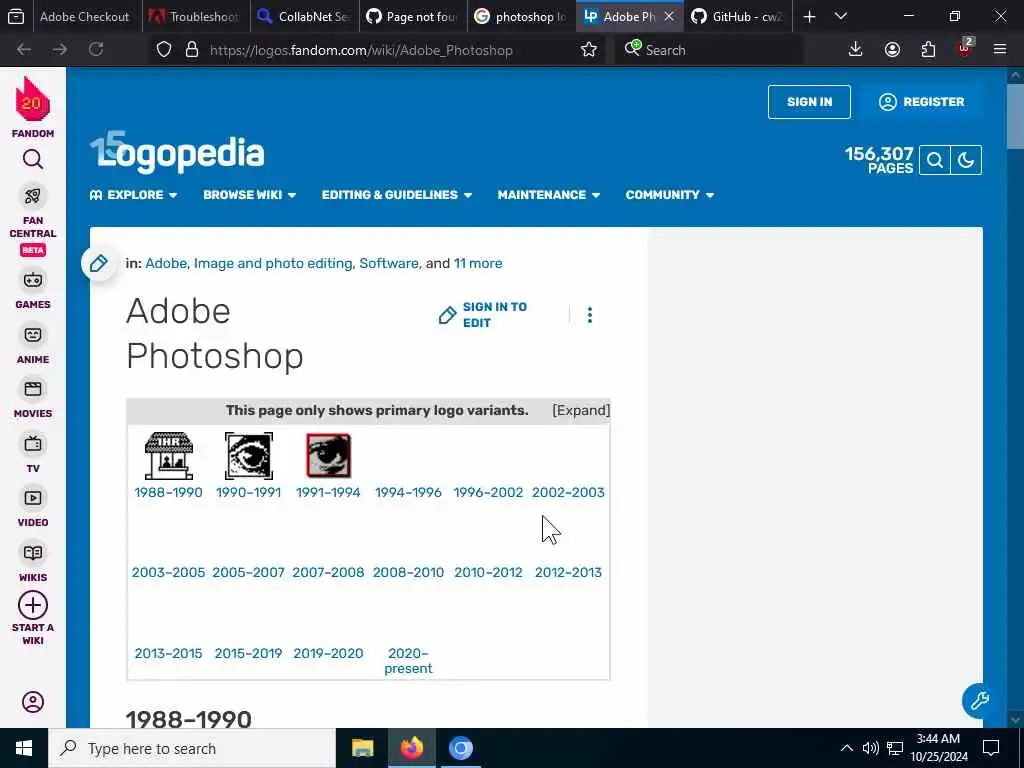Image resolution: width=1024 pixels, height=768 pixels.
Task: Open the Movies section icon
Action: tap(33, 389)
